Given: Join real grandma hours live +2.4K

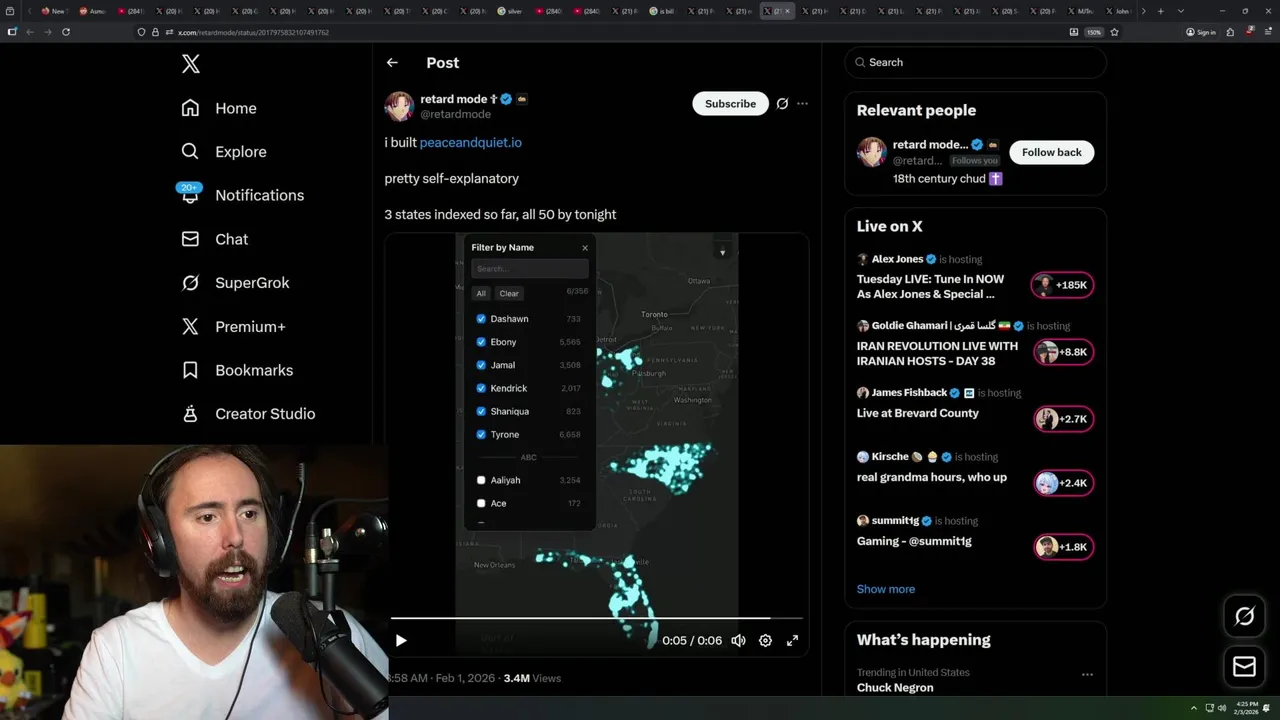Looking at the screenshot, I should pos(1063,483).
